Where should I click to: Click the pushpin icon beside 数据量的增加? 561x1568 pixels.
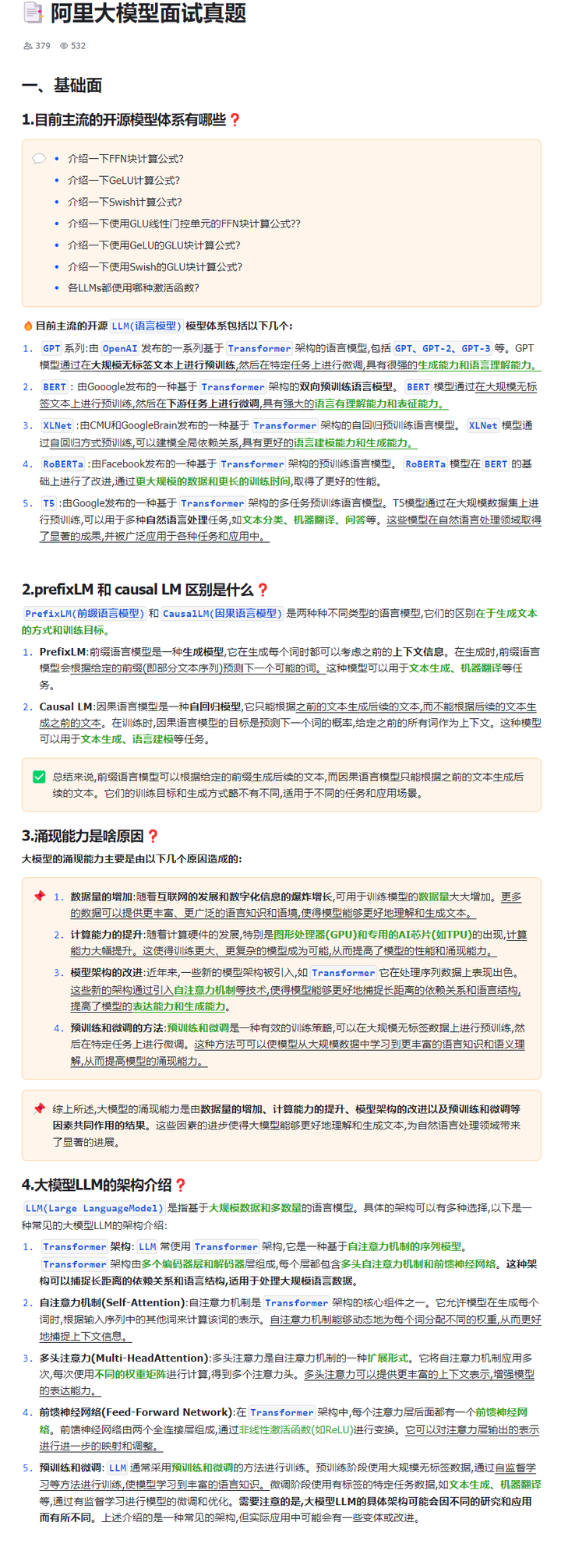point(39,897)
